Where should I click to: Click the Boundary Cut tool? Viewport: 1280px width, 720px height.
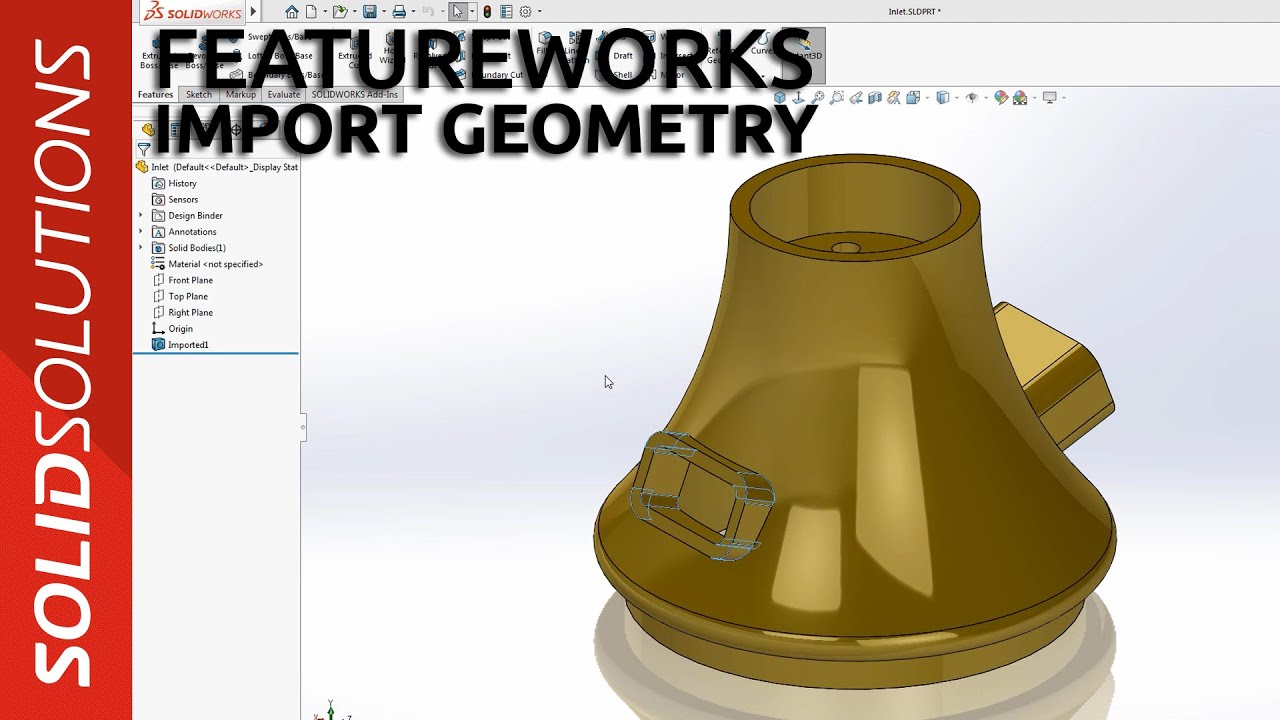click(490, 75)
